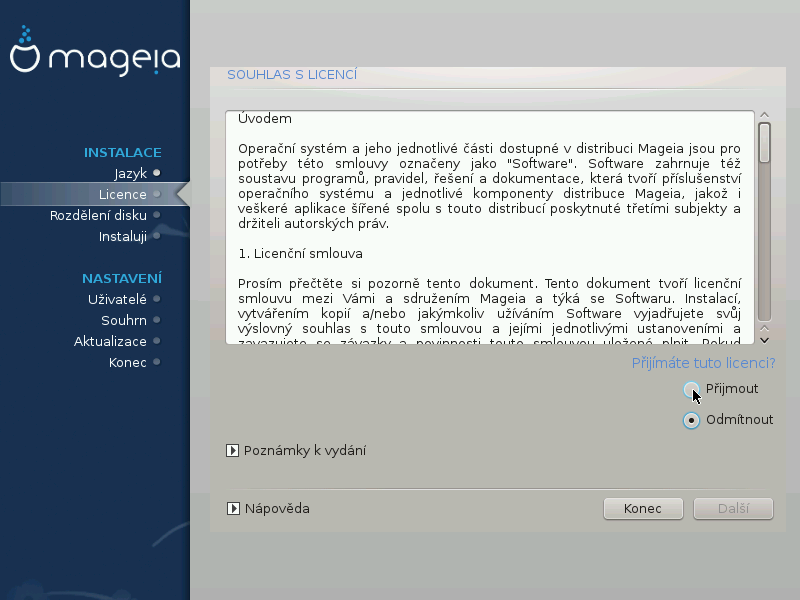Expand the Nápověda help section
This screenshot has width=800, height=600.
coord(233,509)
